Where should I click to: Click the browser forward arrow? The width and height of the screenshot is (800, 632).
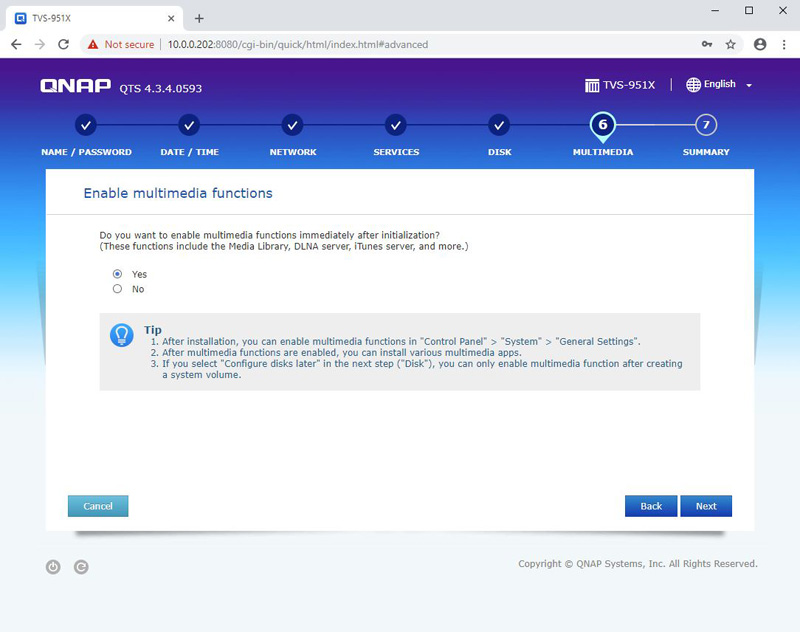coord(40,44)
